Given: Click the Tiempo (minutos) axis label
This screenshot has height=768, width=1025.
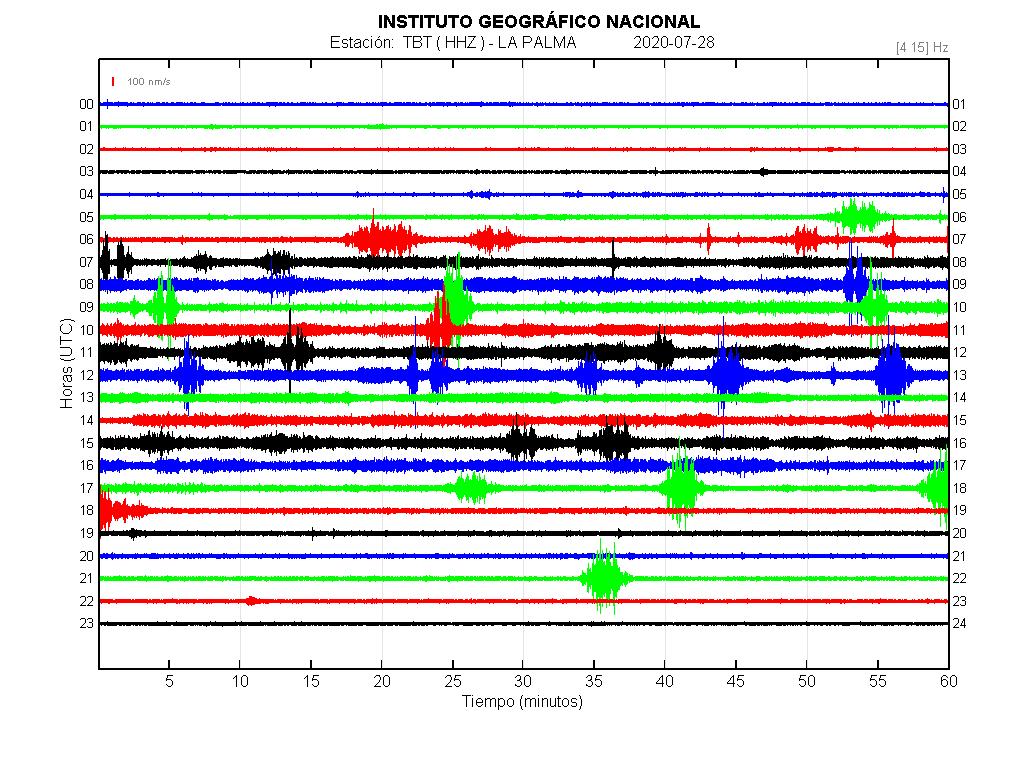Looking at the screenshot, I should (522, 702).
